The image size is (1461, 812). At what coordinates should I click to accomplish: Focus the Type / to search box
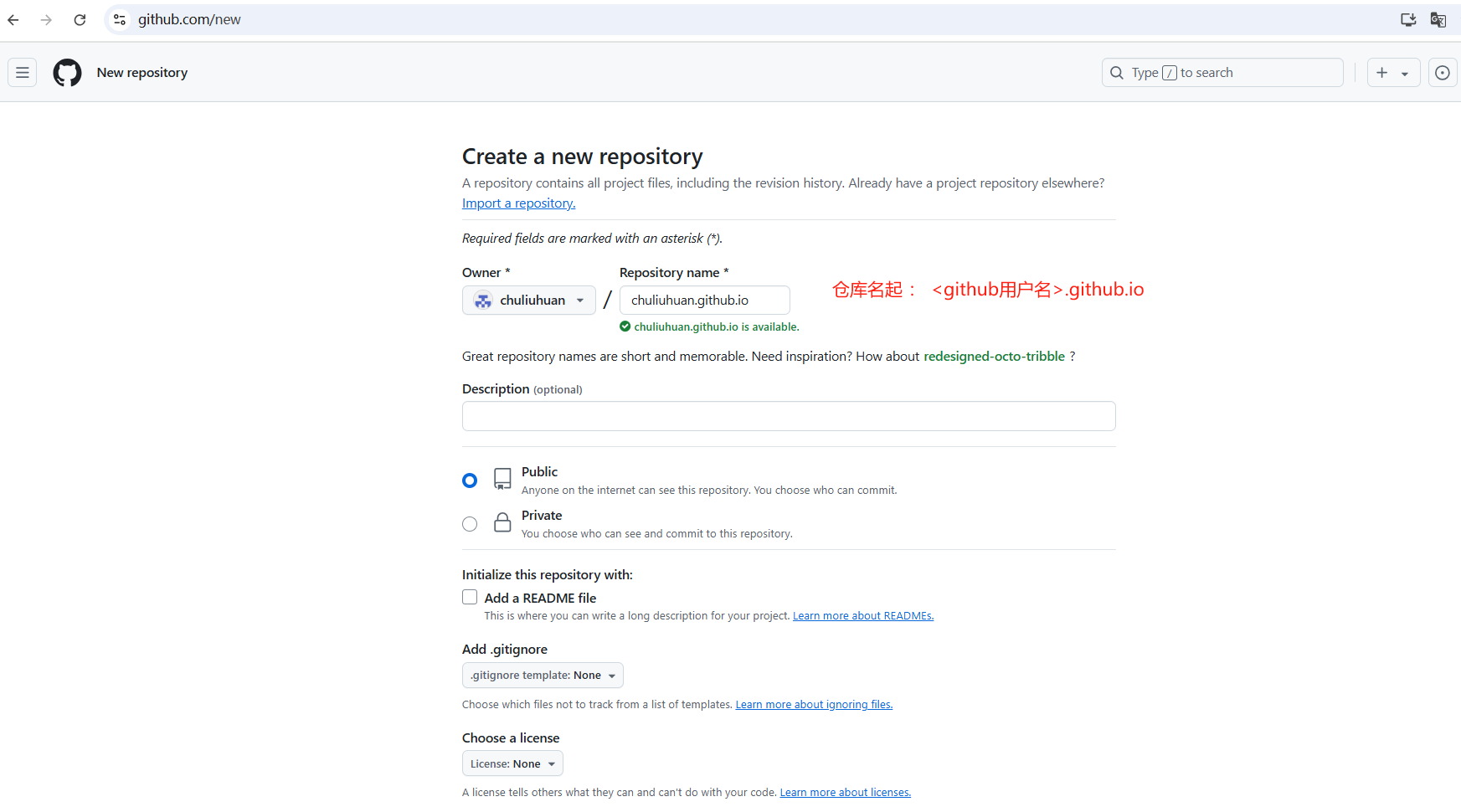click(x=1222, y=73)
